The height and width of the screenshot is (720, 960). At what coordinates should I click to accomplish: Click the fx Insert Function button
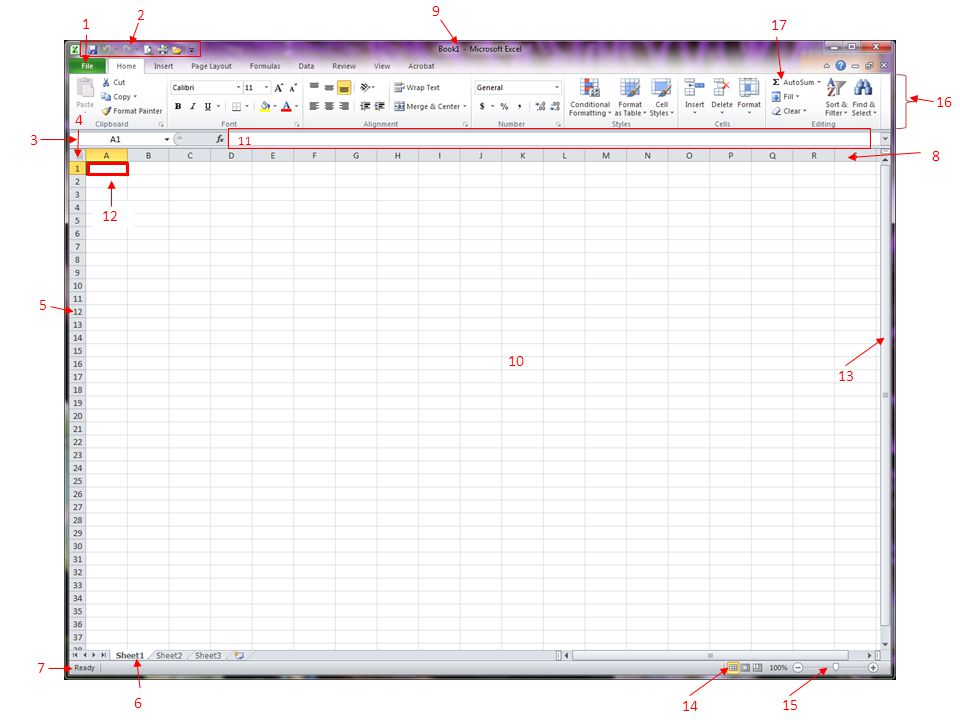pyautogui.click(x=220, y=140)
